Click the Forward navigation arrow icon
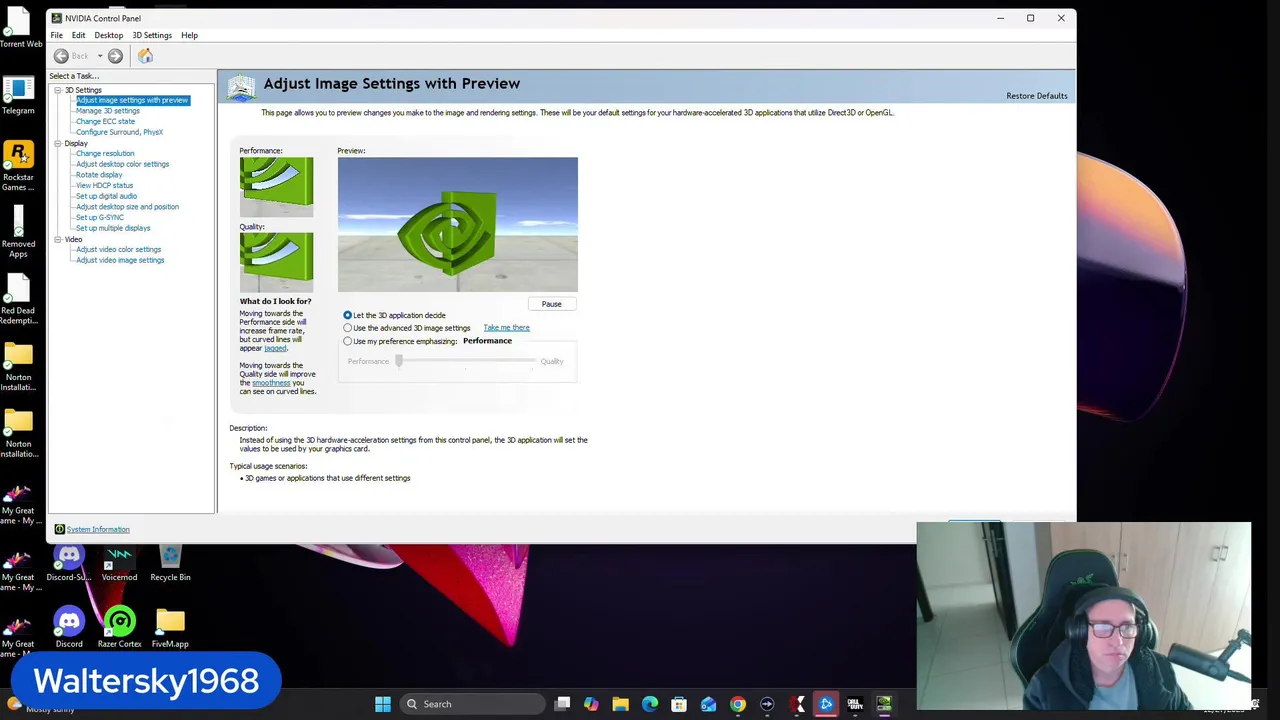Screen dimensions: 1280x720 tap(115, 56)
